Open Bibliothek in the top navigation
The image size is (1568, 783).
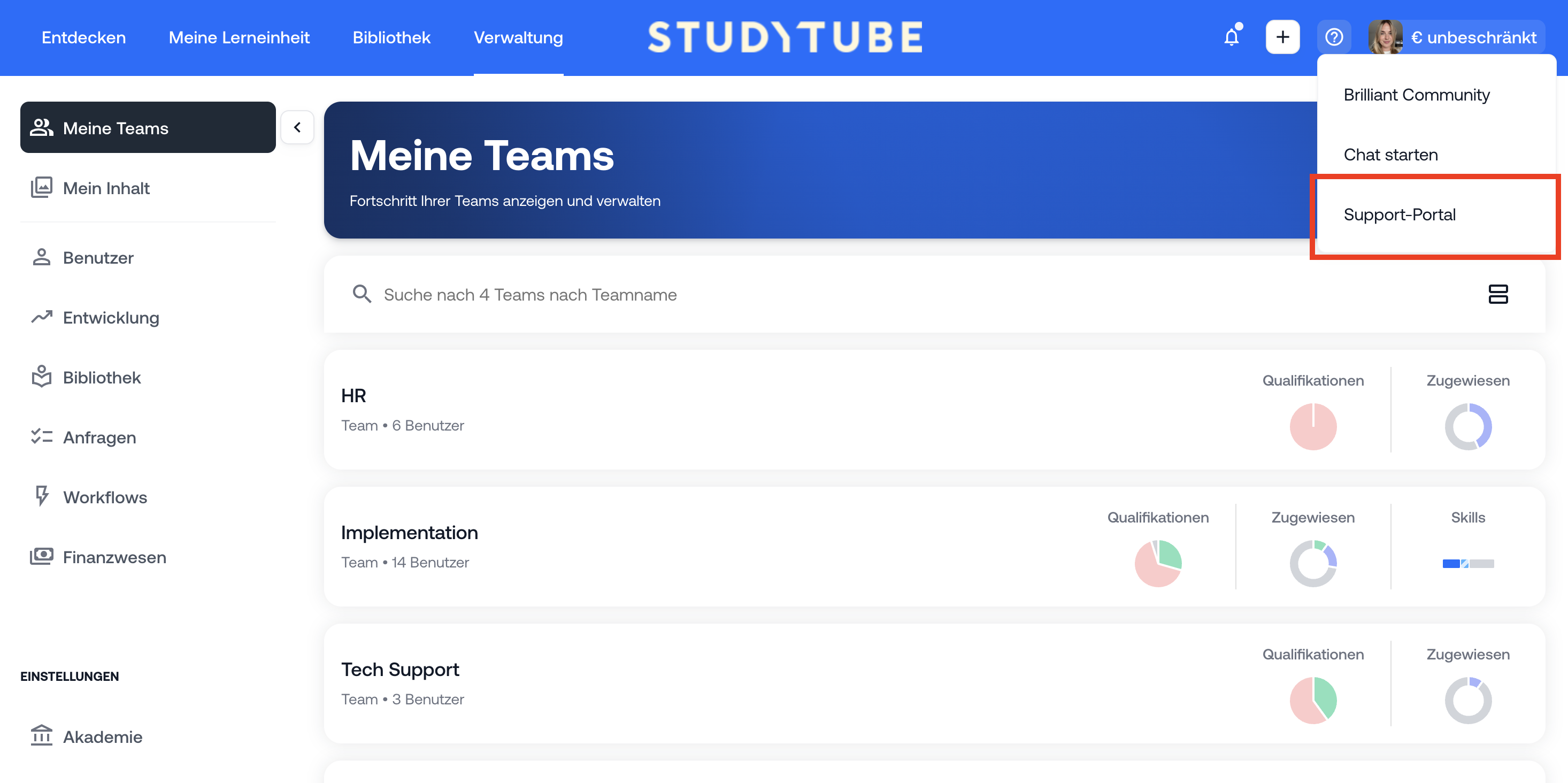pos(391,37)
